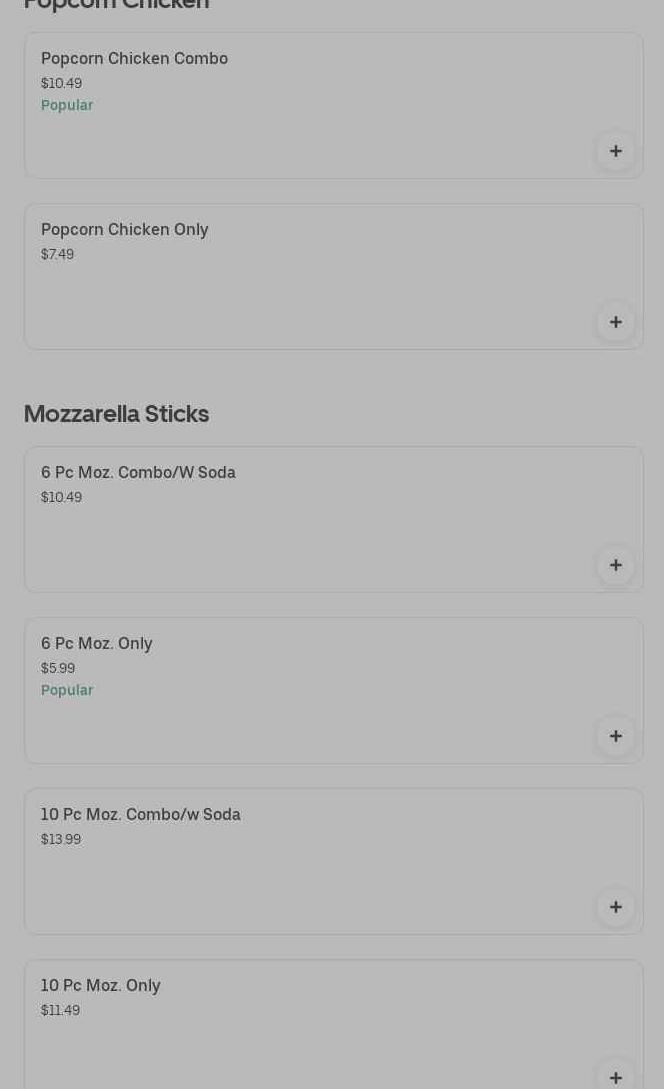Click Popular tag under Popcorn Chicken Combo
Screen dimensions: 664x1089
click(67, 105)
